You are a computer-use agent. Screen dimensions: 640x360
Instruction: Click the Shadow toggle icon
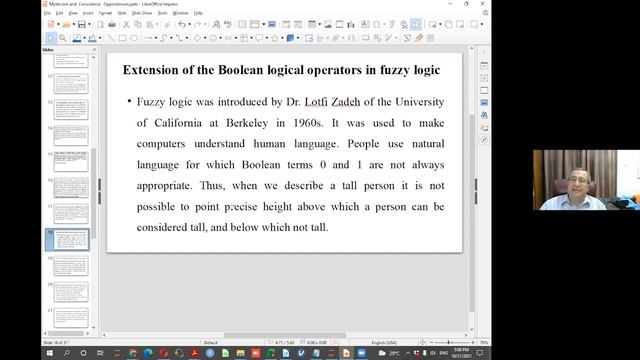(x=365, y=38)
